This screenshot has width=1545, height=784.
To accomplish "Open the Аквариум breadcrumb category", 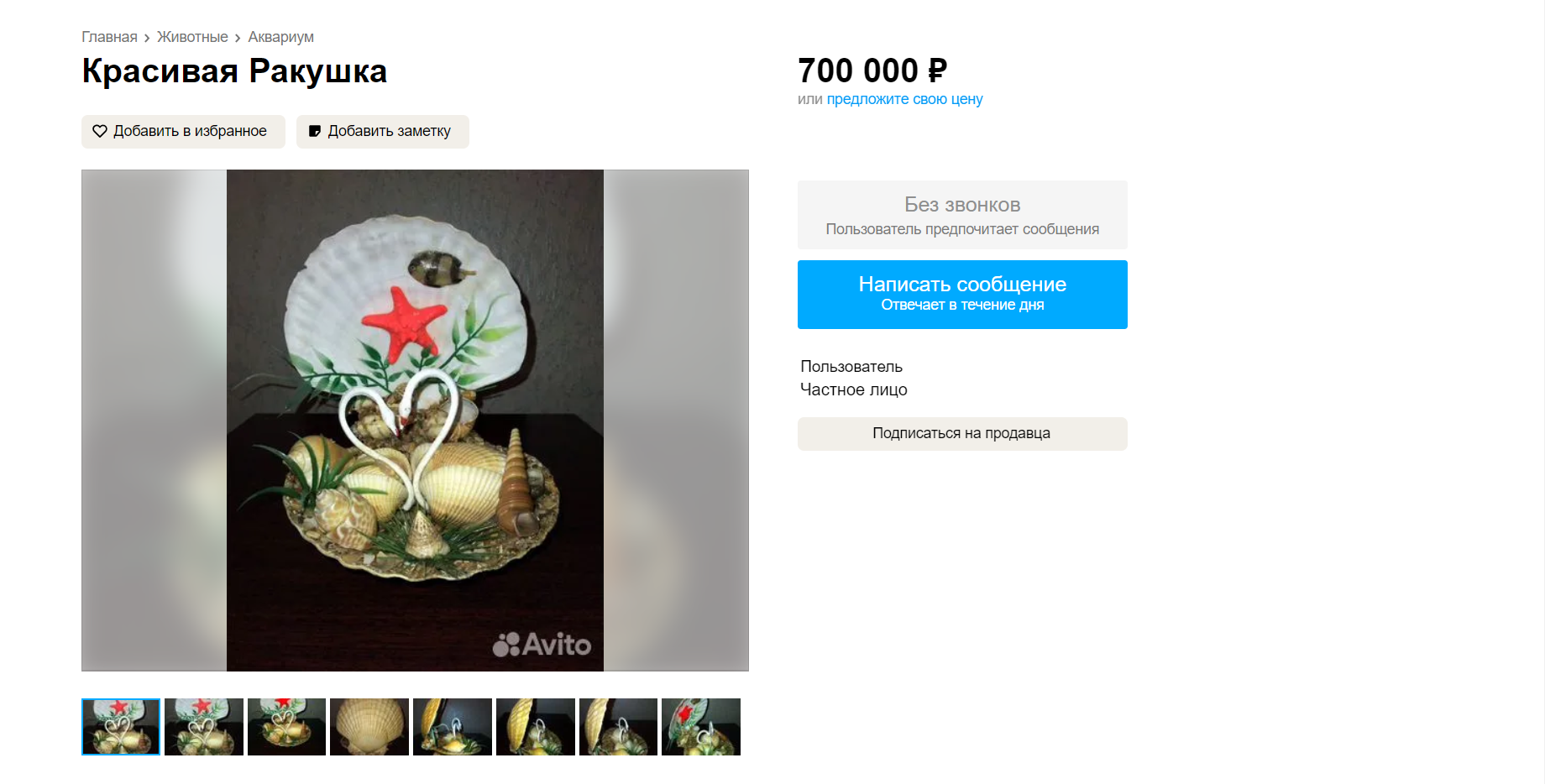I will point(280,37).
